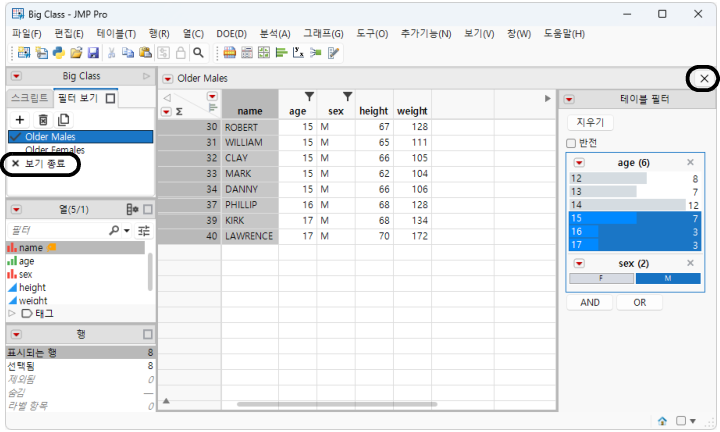Open column search options dropdown arrow
Screen dimensions: 720x432
click(127, 230)
